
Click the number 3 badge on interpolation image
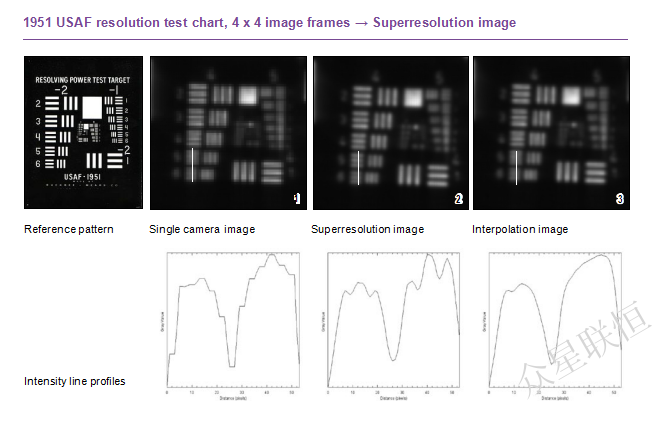coord(620,199)
